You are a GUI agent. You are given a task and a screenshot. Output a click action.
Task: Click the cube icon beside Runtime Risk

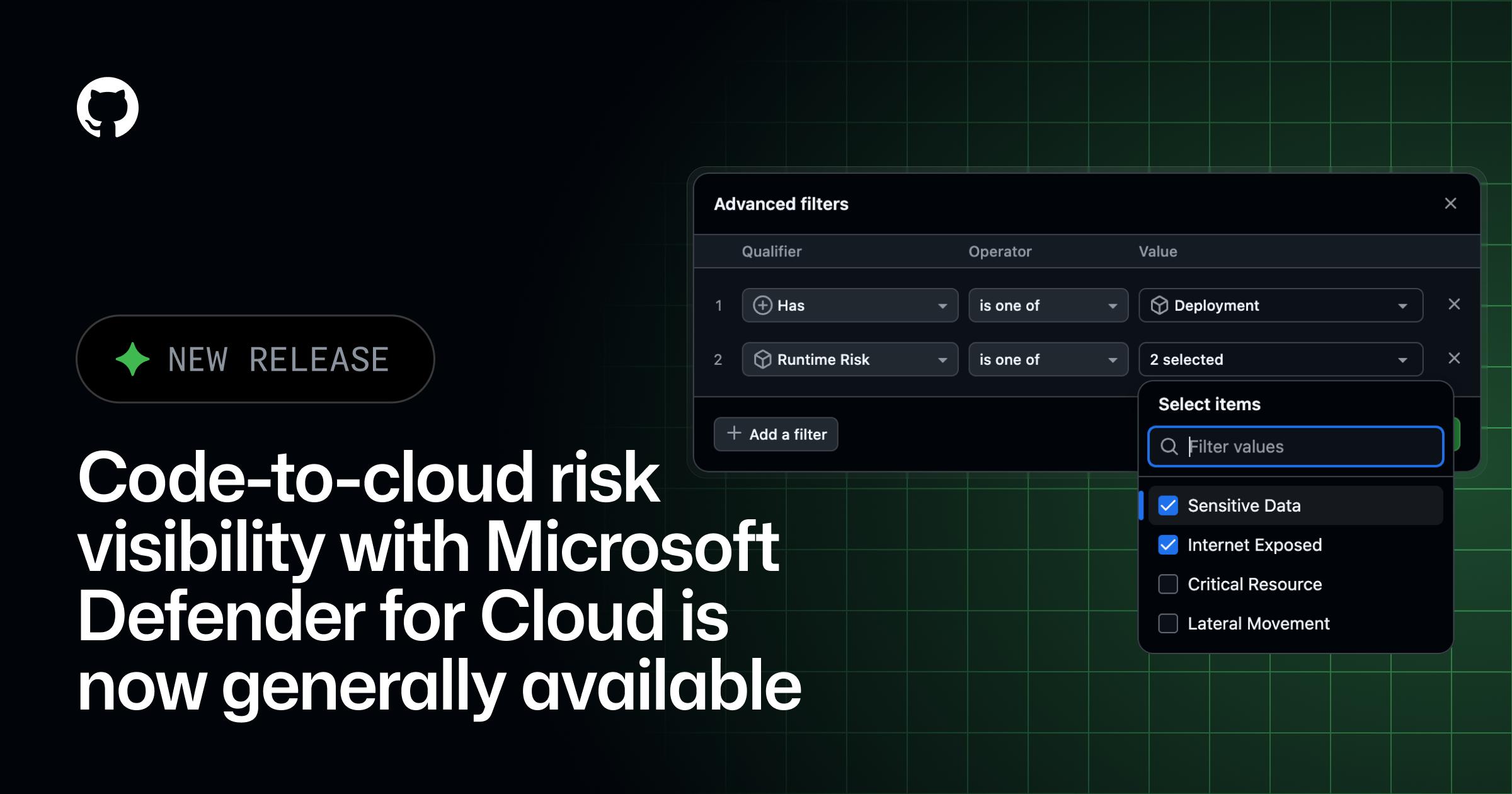coord(762,359)
